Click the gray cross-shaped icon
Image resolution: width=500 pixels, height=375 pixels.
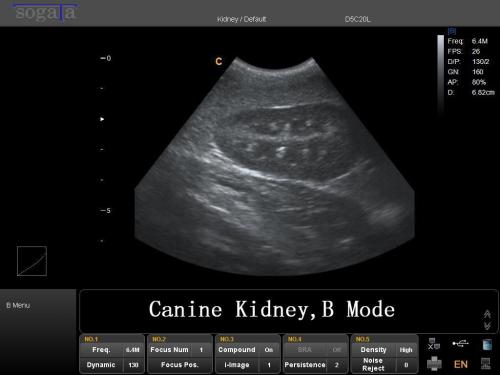tap(434, 363)
